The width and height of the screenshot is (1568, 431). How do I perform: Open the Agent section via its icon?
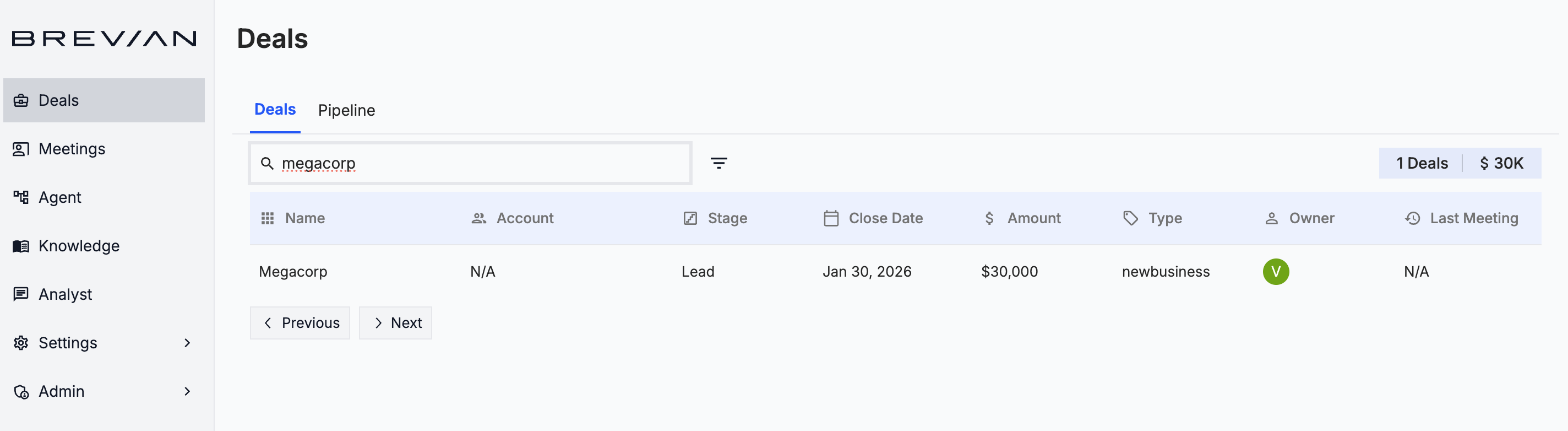coord(22,197)
